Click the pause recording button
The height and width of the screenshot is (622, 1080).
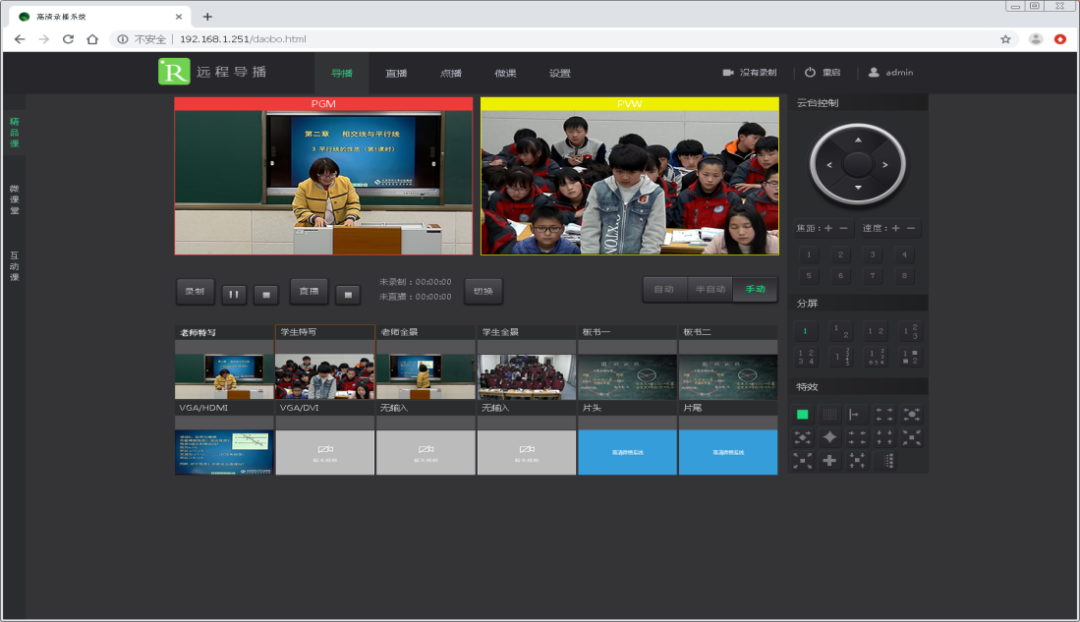[x=233, y=293]
